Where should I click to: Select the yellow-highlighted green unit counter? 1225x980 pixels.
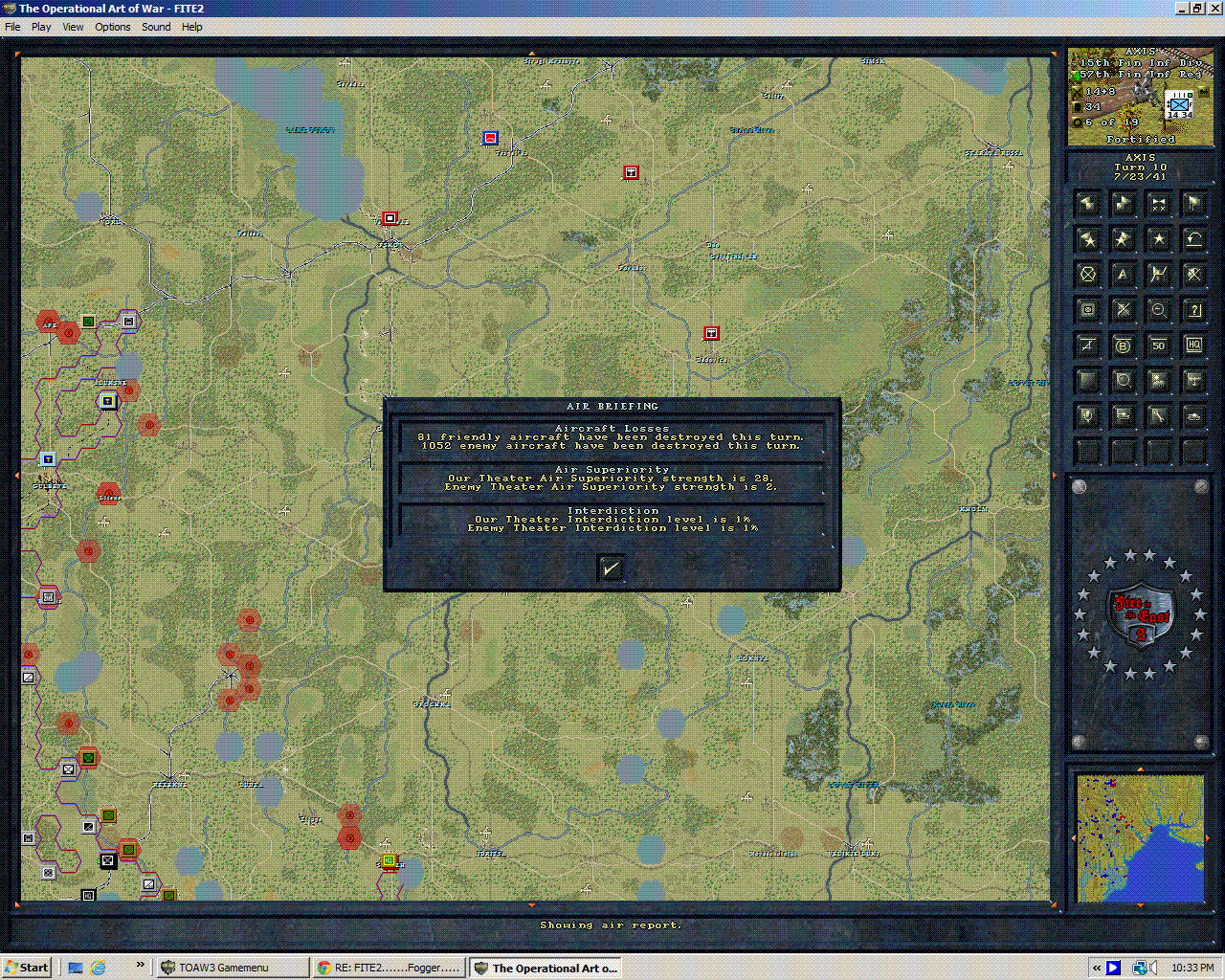[x=389, y=861]
